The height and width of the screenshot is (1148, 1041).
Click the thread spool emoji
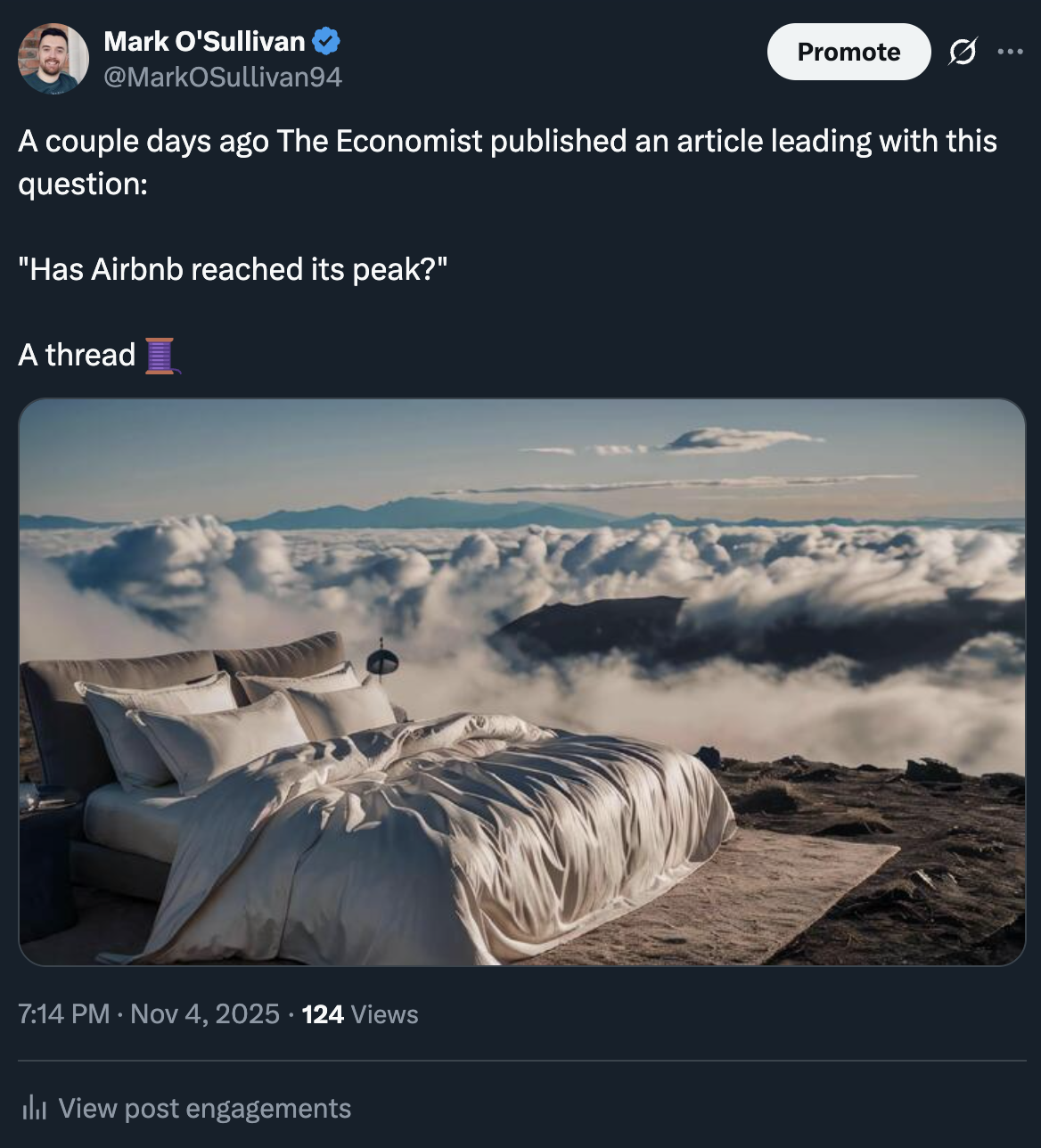(160, 356)
